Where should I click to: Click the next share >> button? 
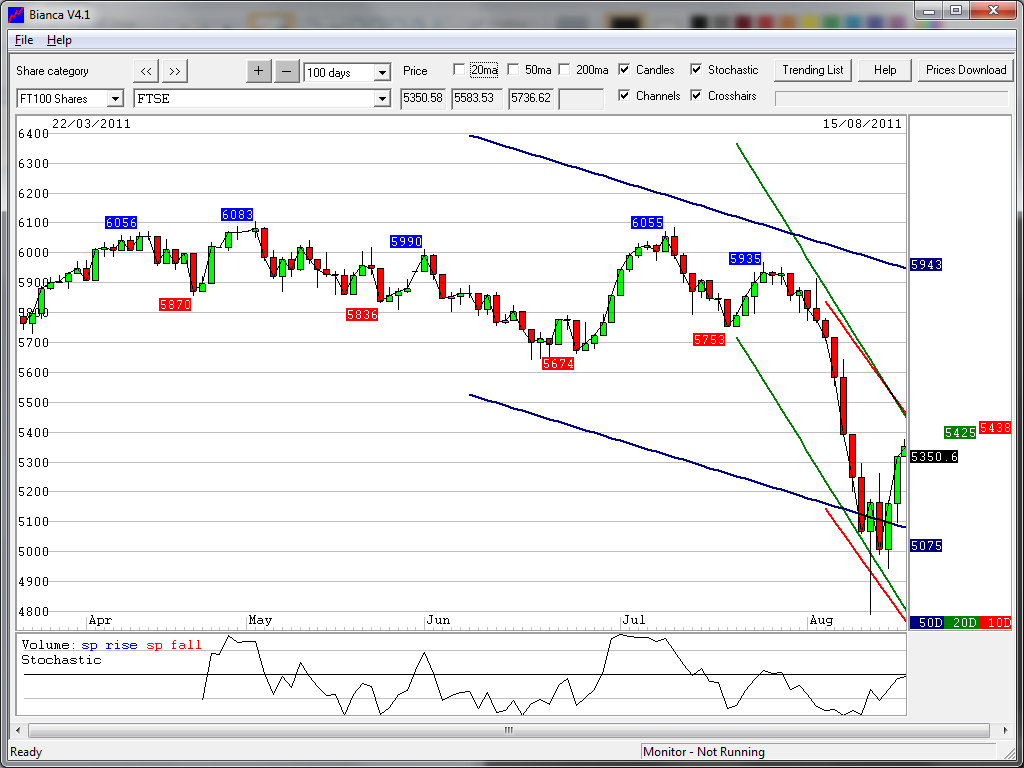pyautogui.click(x=174, y=71)
